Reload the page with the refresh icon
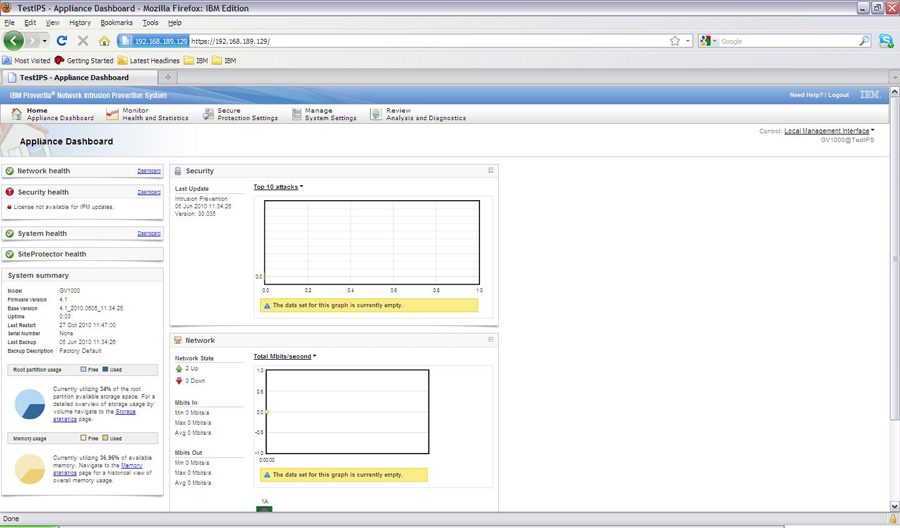900x528 pixels. coord(62,41)
